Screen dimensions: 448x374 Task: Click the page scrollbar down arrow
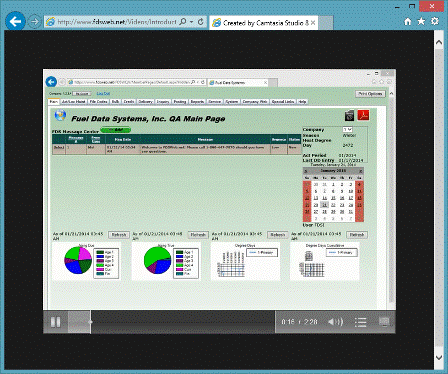click(x=439, y=358)
